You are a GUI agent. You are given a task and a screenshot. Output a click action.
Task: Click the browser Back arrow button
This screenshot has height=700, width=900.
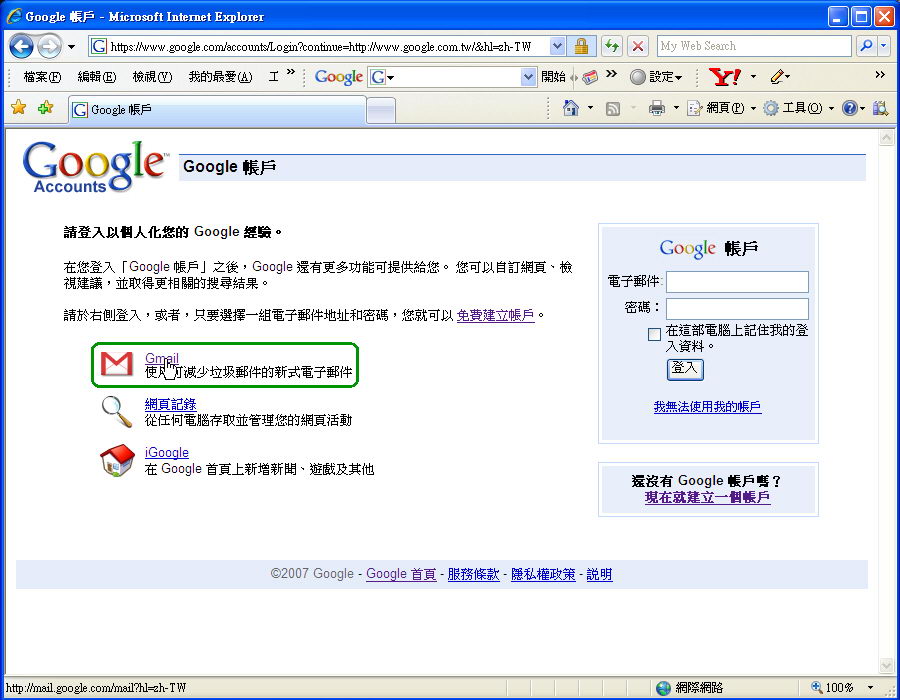(x=21, y=46)
